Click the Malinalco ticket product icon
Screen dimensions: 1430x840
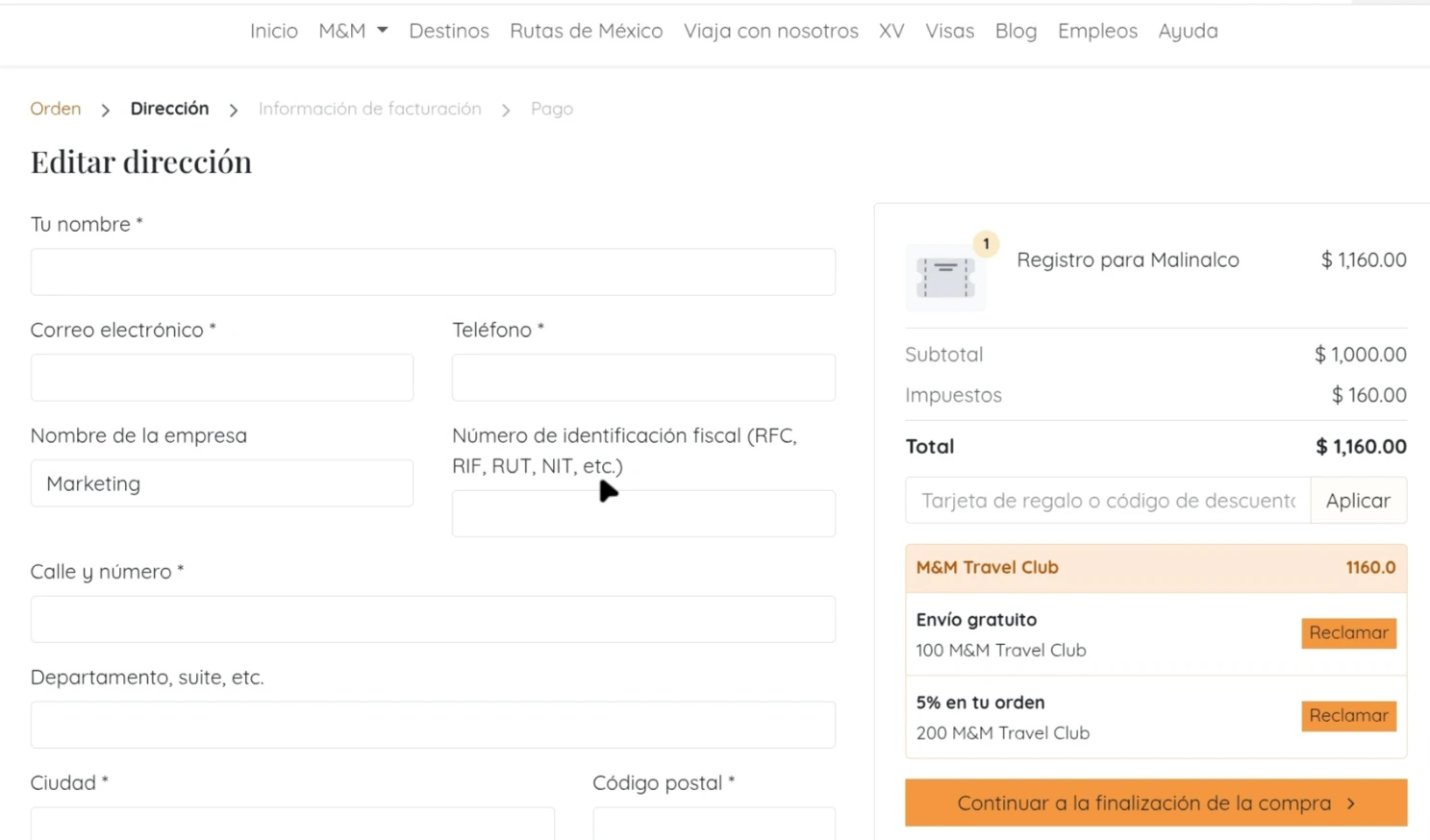click(x=945, y=279)
